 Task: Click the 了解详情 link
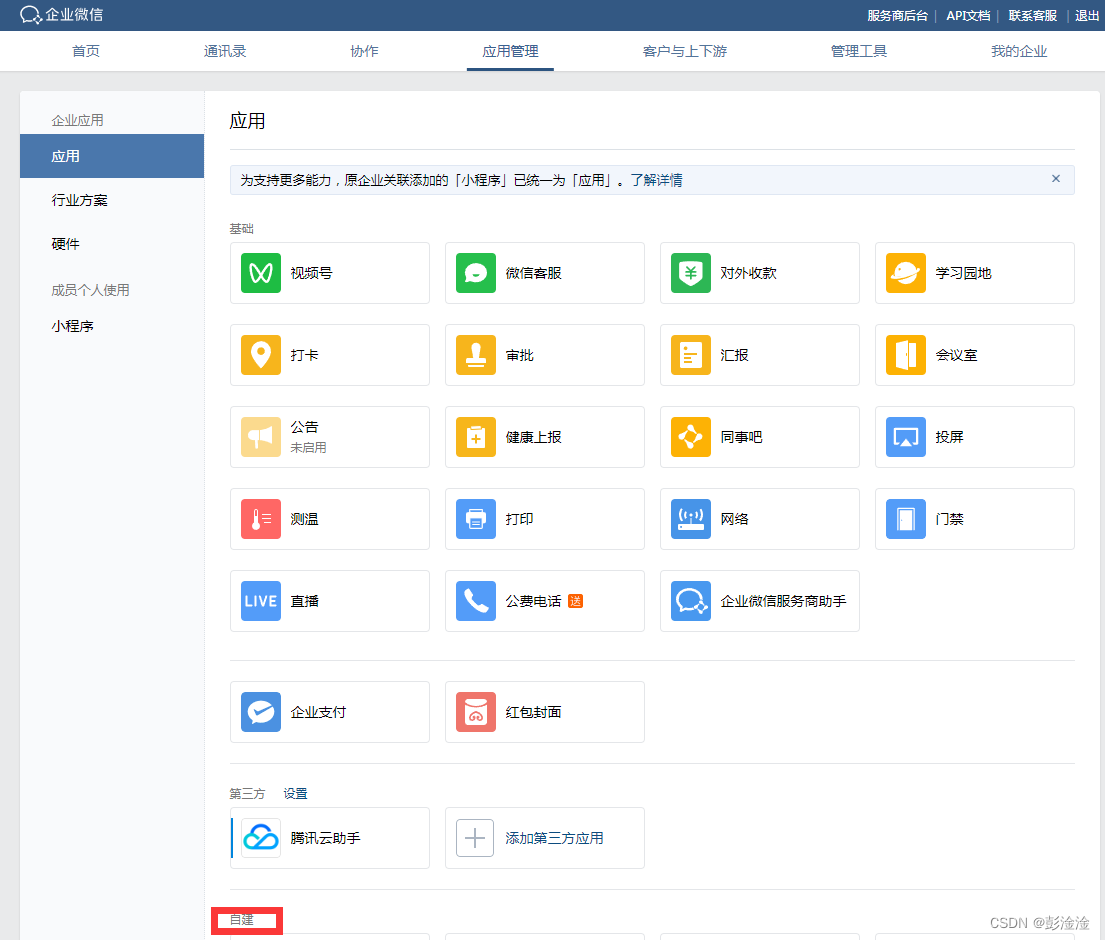(656, 180)
